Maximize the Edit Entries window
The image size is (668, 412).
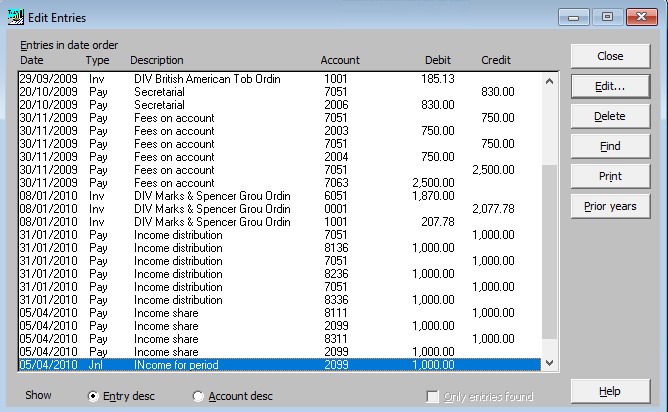pos(607,17)
